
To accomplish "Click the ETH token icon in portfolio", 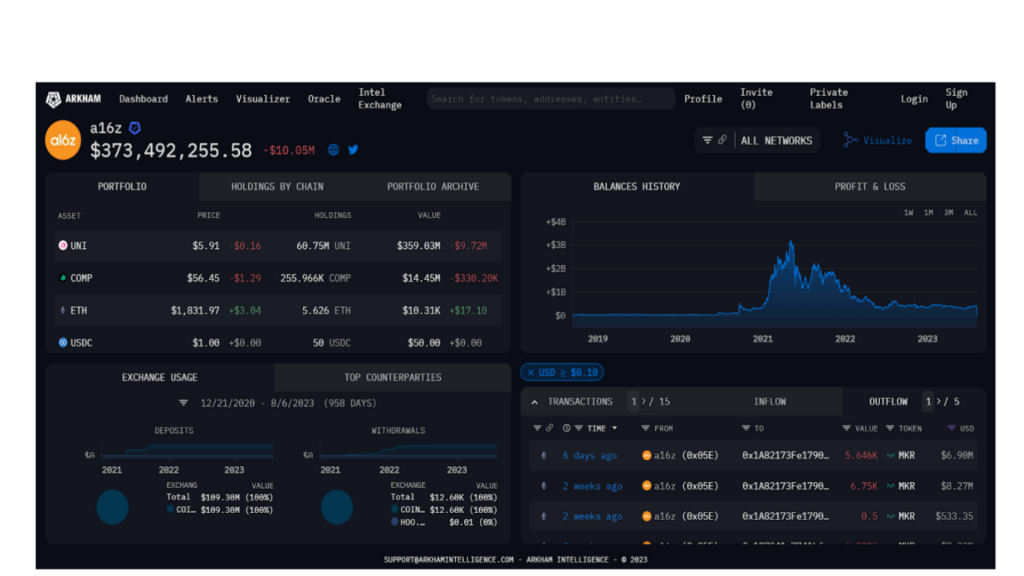I will 63,310.
